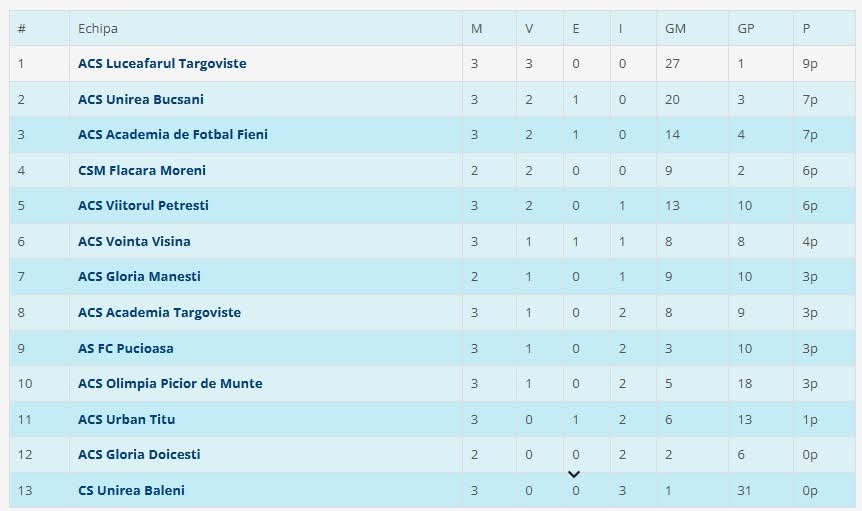This screenshot has width=862, height=511.
Task: Click the GM column header
Action: tap(675, 28)
